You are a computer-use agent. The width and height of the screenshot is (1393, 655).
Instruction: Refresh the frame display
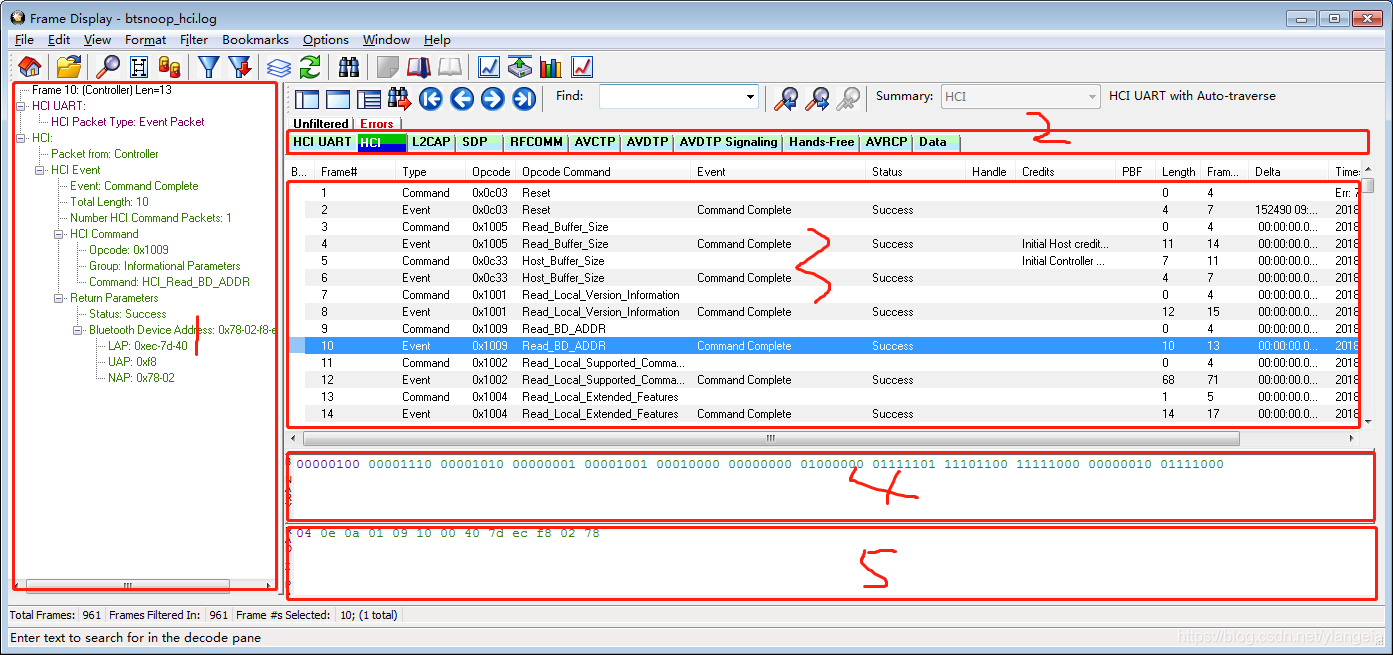click(309, 67)
